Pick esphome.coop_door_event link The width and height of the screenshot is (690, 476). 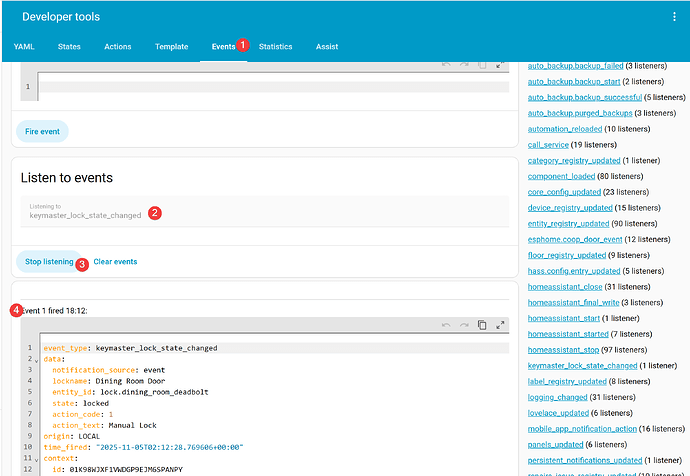click(575, 240)
